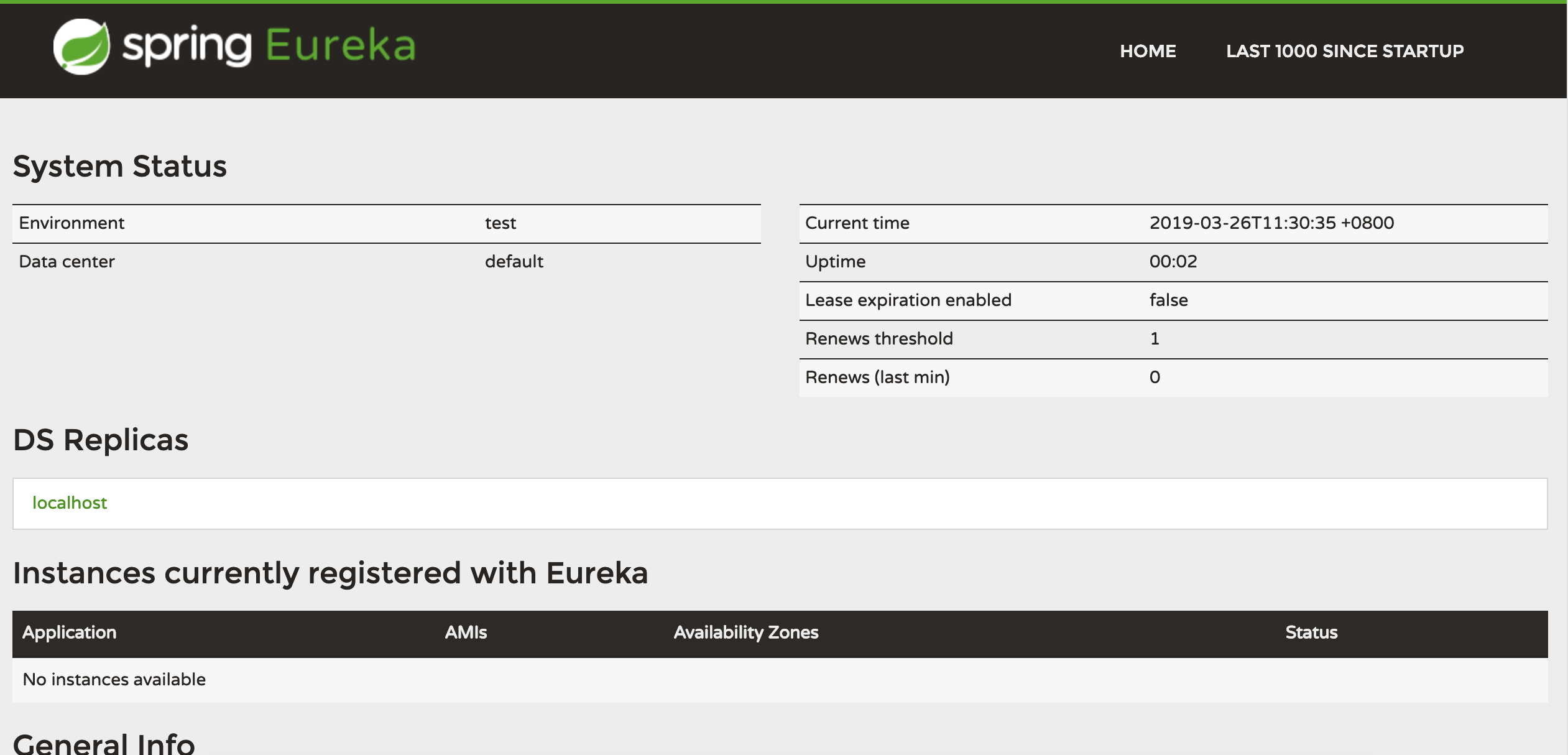
Task: Click the Availability Zones column header
Action: (x=746, y=632)
